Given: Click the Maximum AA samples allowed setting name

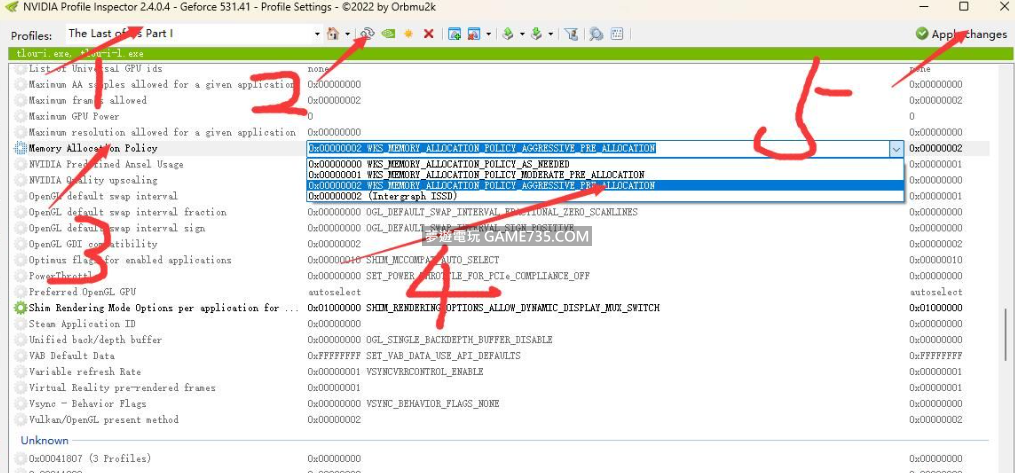Looking at the screenshot, I should tap(162, 85).
